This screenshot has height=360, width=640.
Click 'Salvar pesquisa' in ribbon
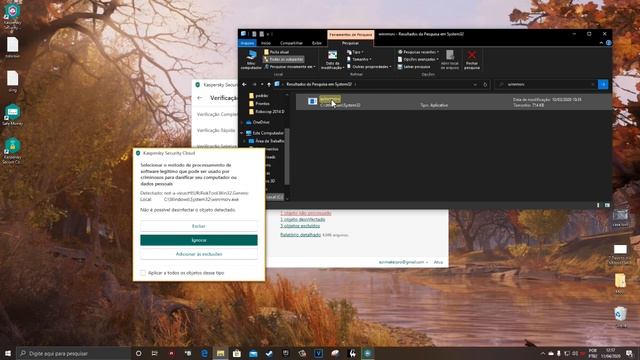tap(414, 67)
